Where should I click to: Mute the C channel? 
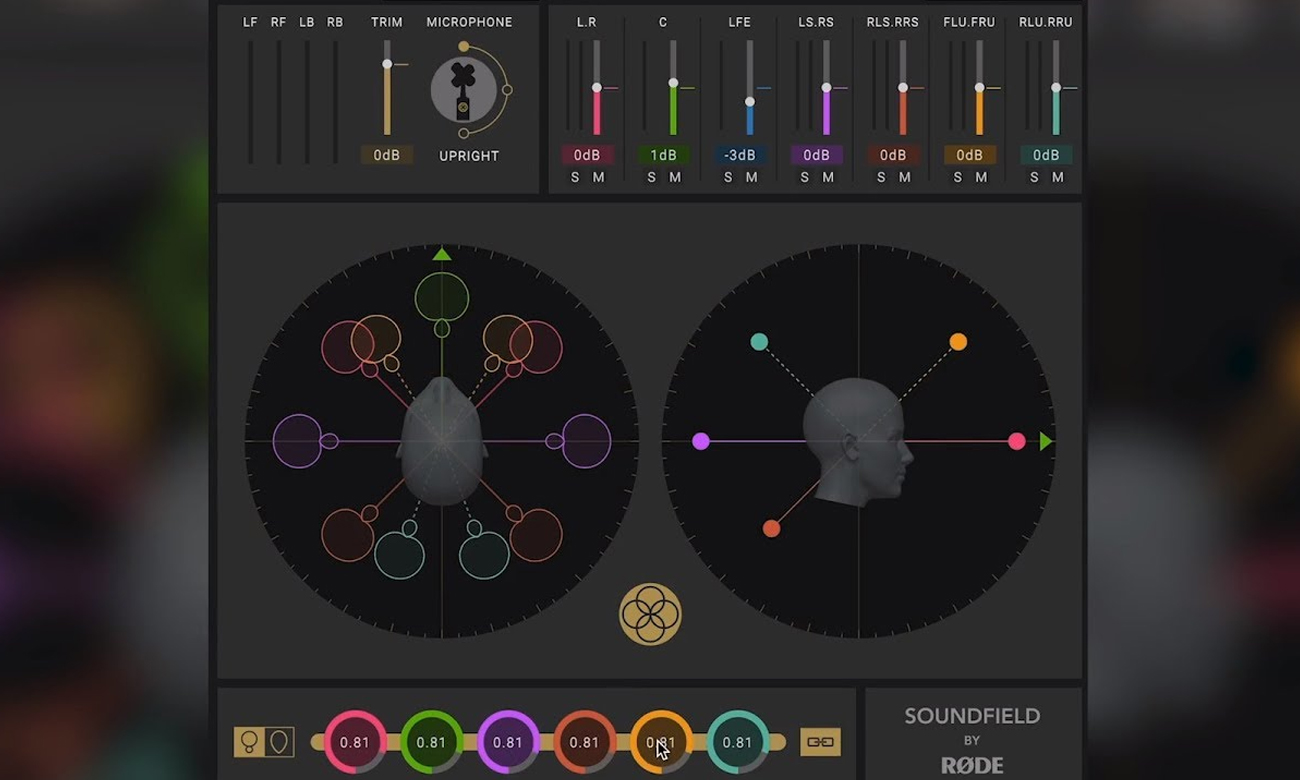[675, 177]
